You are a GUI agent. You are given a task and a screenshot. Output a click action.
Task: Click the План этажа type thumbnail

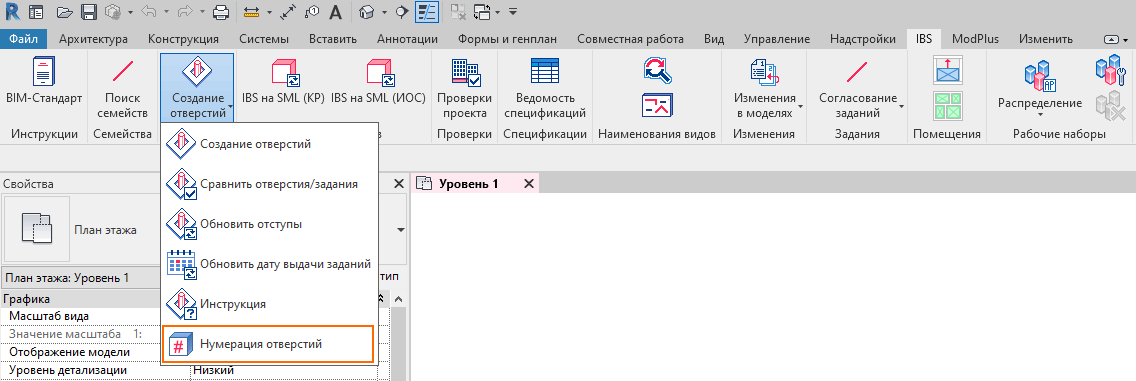(x=36, y=229)
